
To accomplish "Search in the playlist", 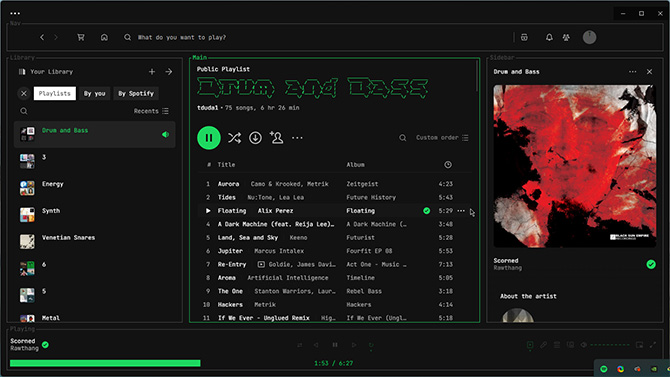I will (403, 138).
